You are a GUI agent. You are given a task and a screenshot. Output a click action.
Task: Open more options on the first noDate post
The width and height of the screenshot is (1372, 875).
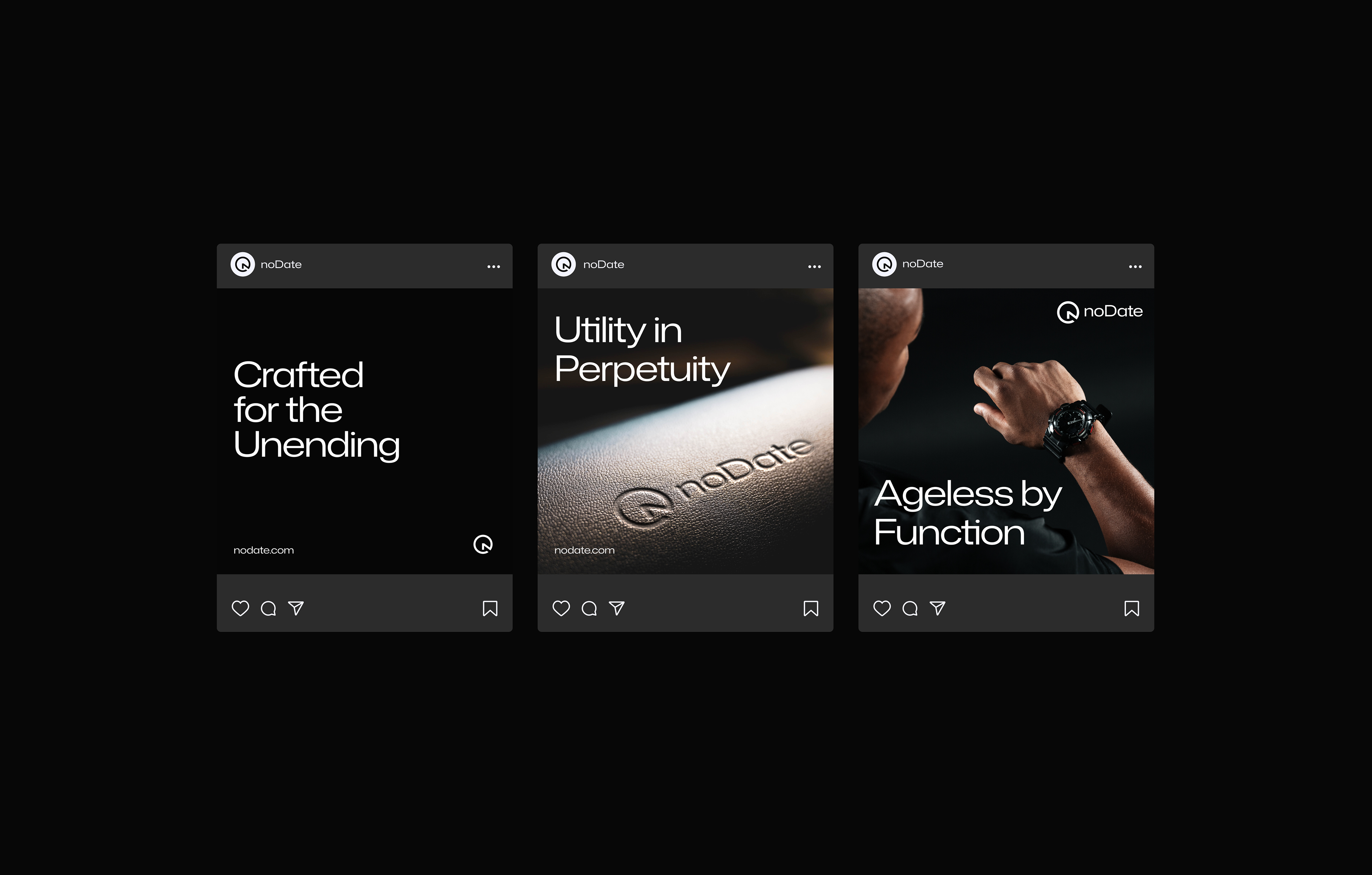[x=493, y=267]
